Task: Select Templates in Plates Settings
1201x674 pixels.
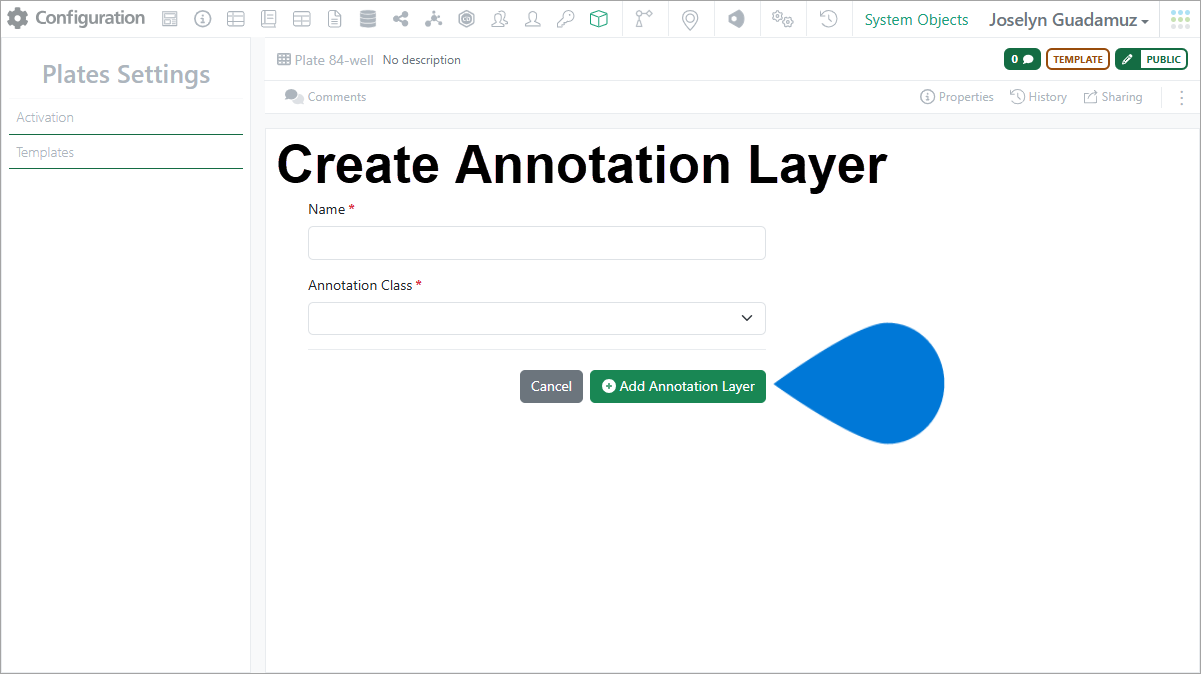Action: tap(45, 152)
